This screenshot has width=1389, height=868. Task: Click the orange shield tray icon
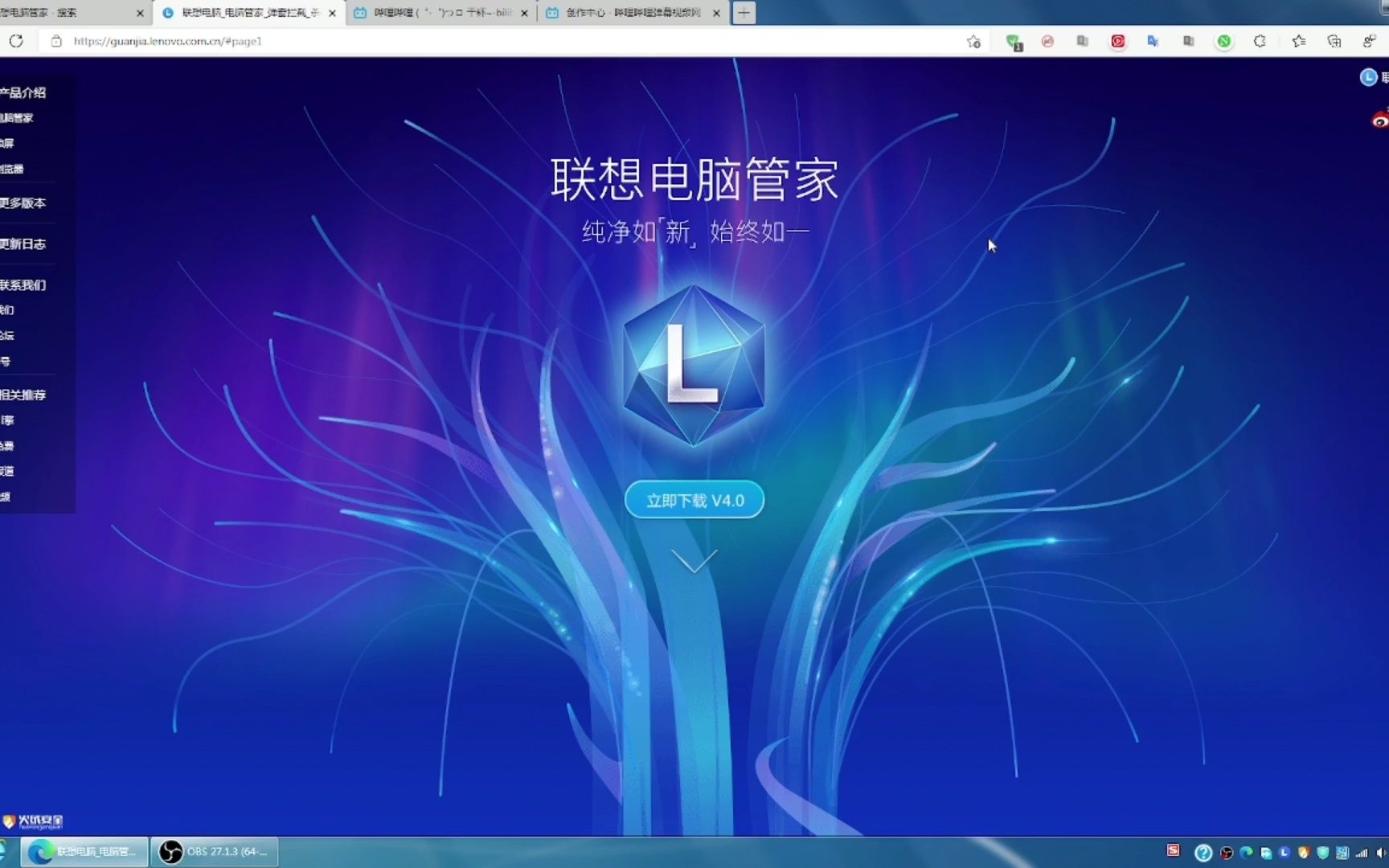(x=1304, y=853)
